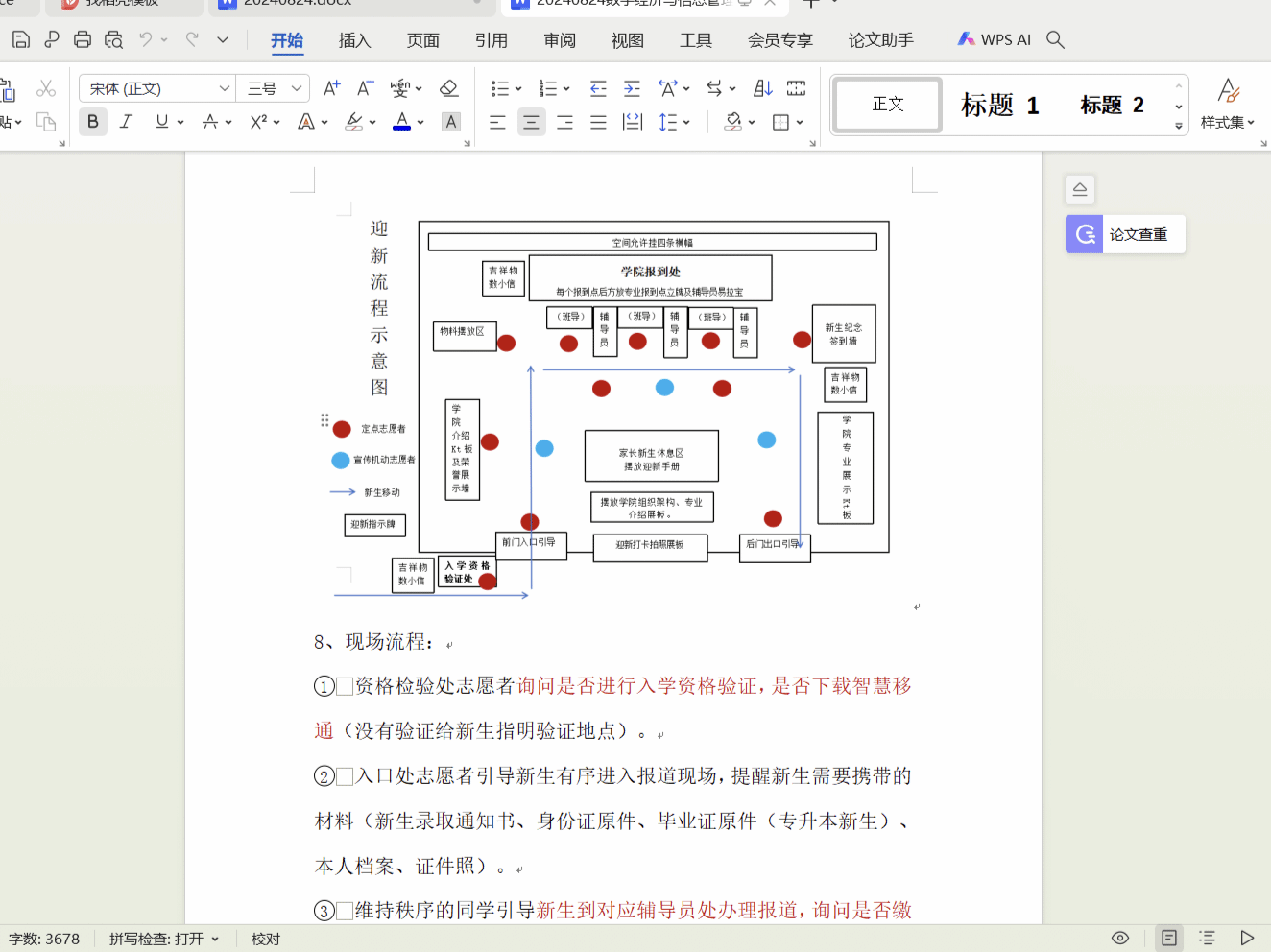Click the font color A swatch
Screen dimensions: 1271x952
401,122
